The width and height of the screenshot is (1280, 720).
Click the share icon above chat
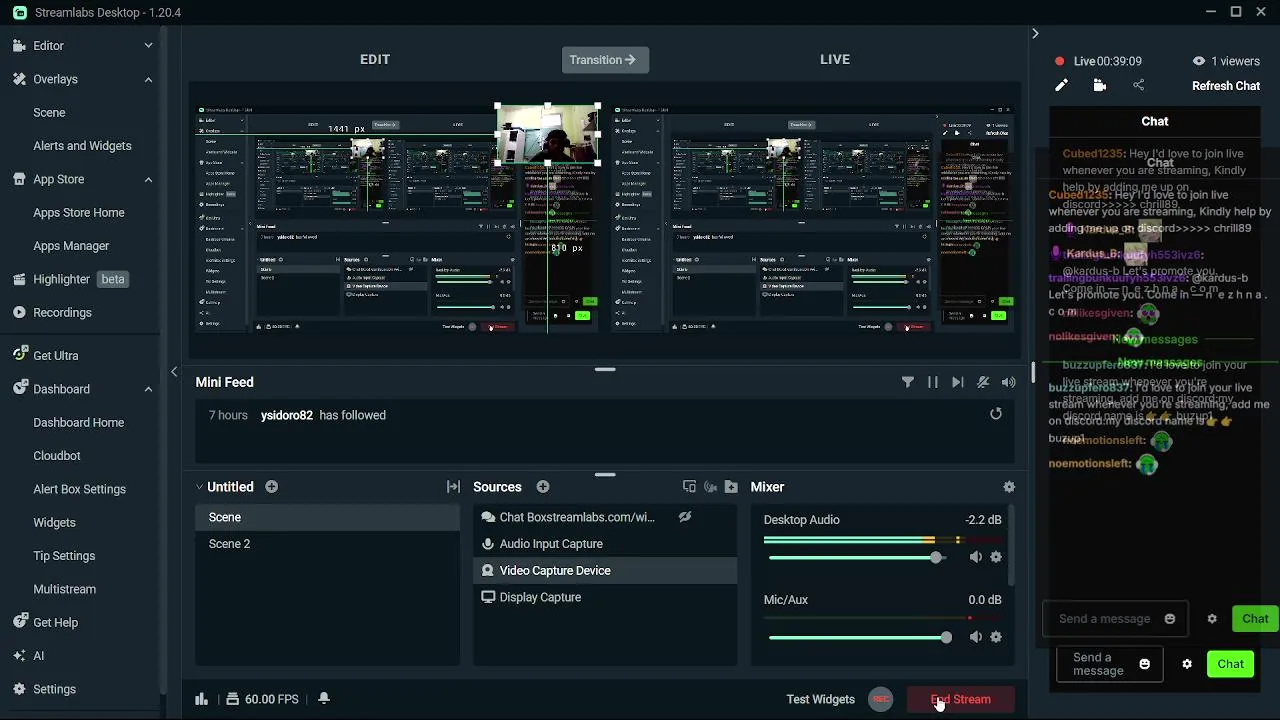1138,86
